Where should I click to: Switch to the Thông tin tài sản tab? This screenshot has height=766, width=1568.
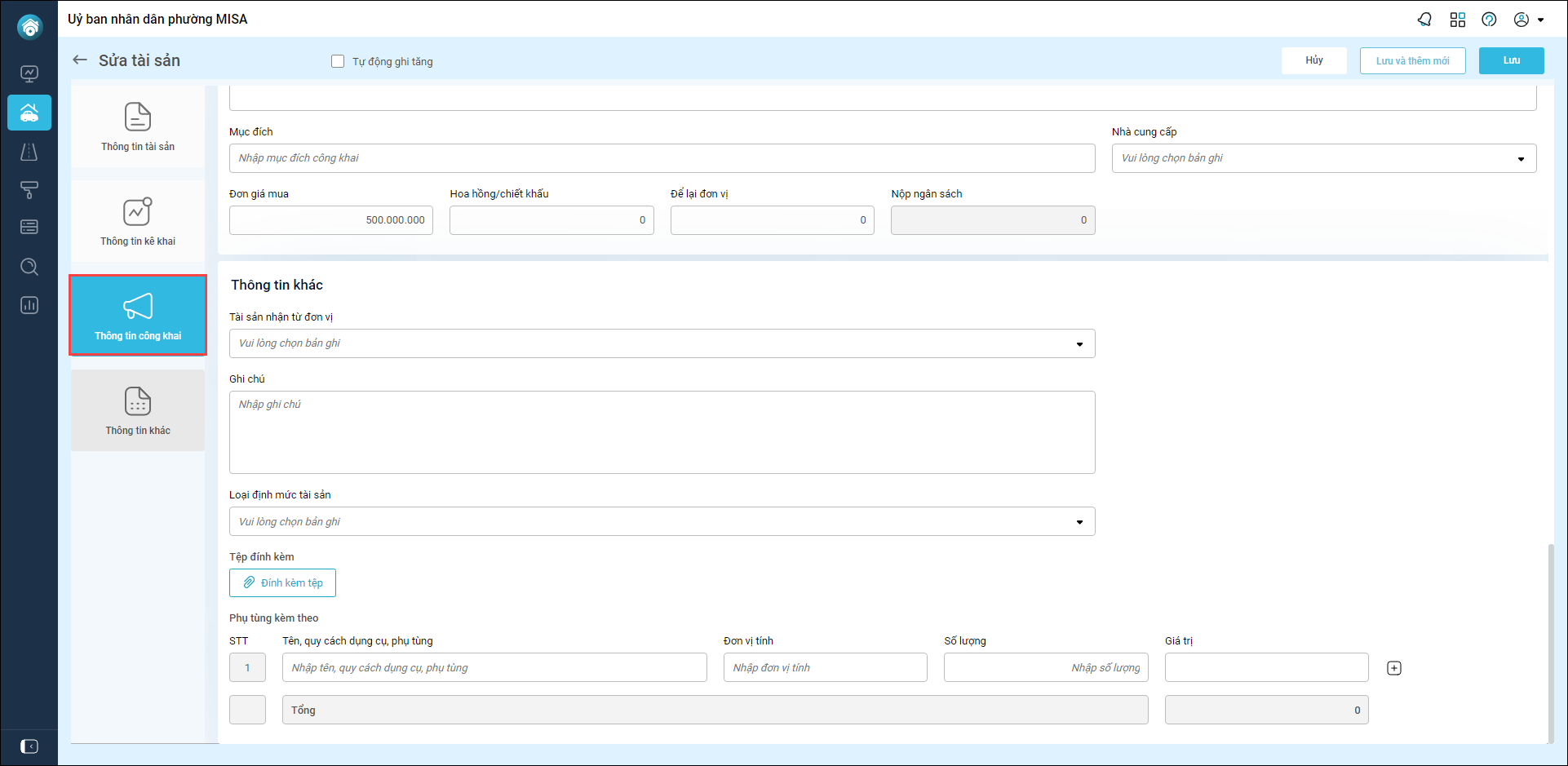(138, 126)
